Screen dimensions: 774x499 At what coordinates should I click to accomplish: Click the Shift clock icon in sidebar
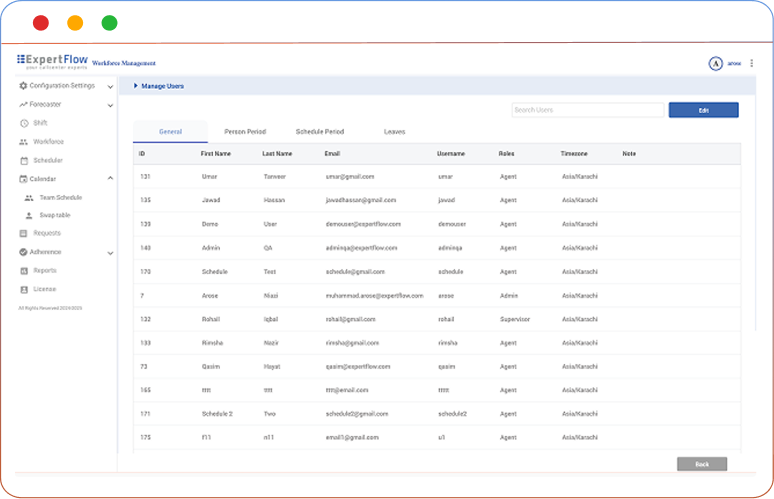pos(24,123)
